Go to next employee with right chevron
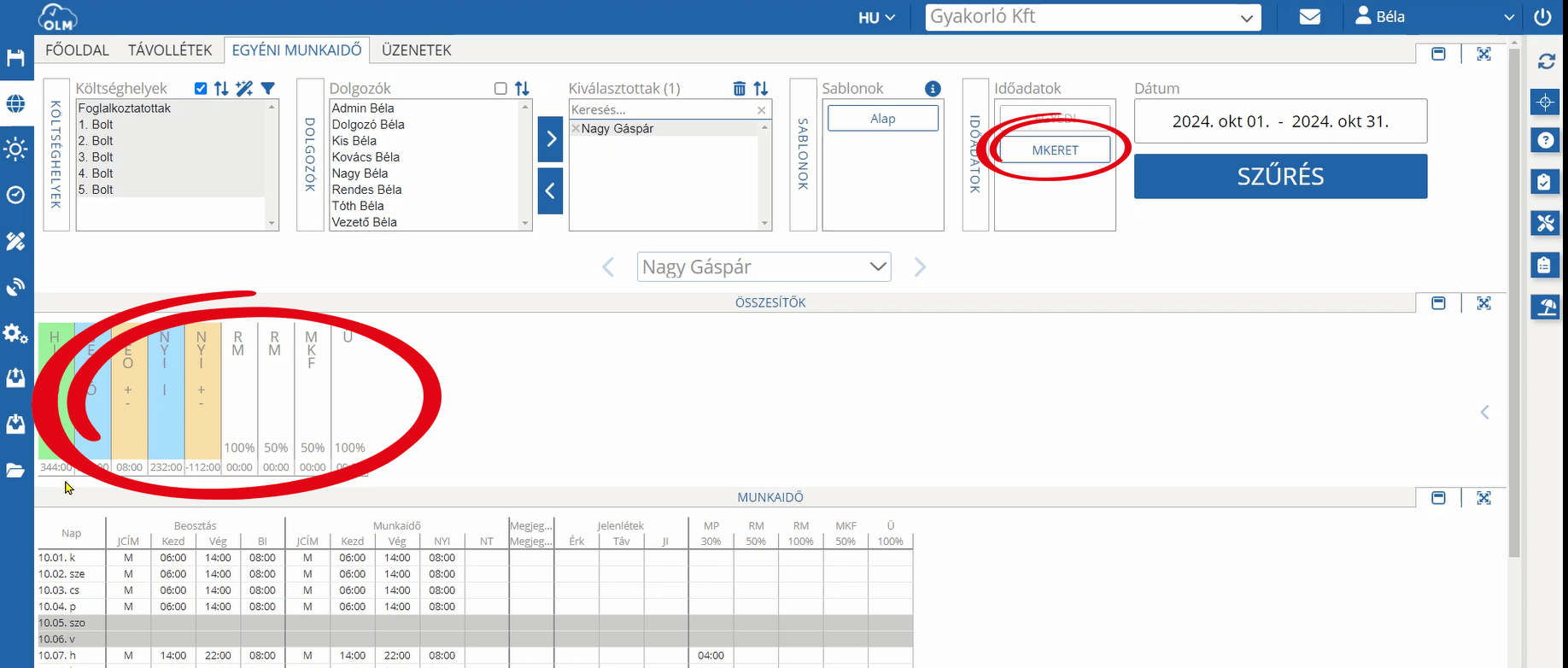Image resolution: width=1568 pixels, height=668 pixels. (x=920, y=267)
